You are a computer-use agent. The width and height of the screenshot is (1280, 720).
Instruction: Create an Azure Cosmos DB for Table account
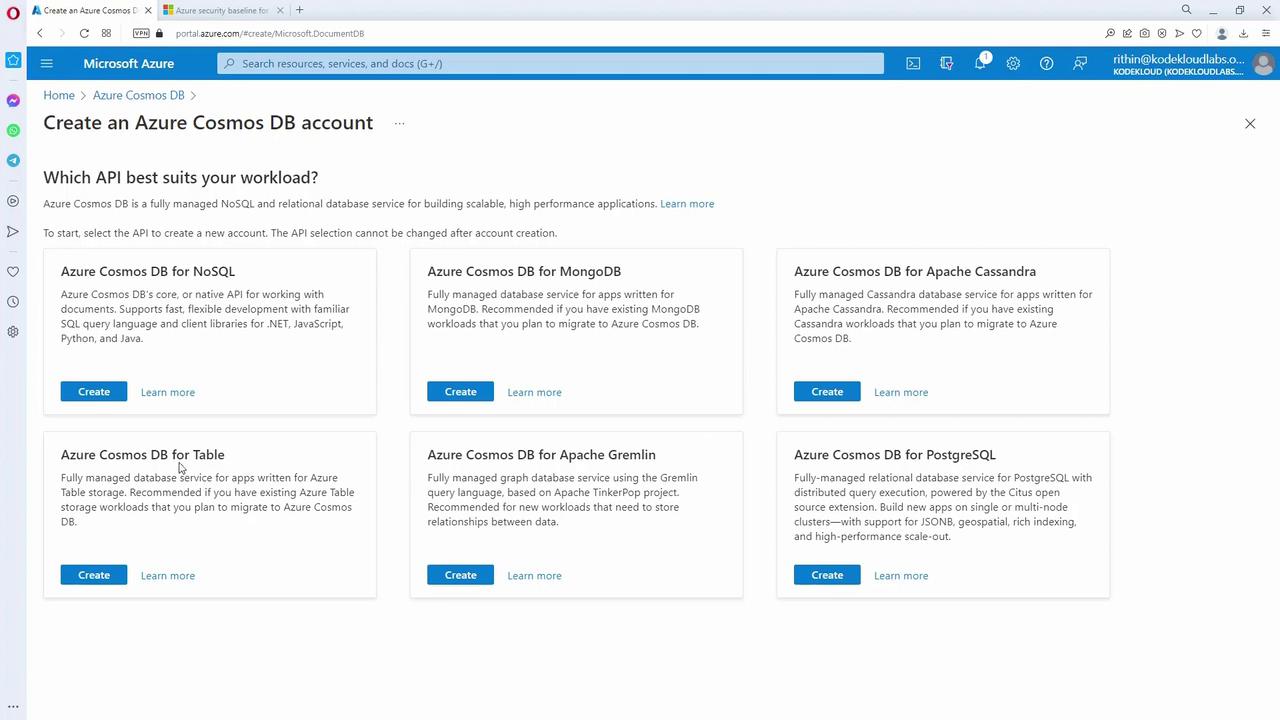94,575
